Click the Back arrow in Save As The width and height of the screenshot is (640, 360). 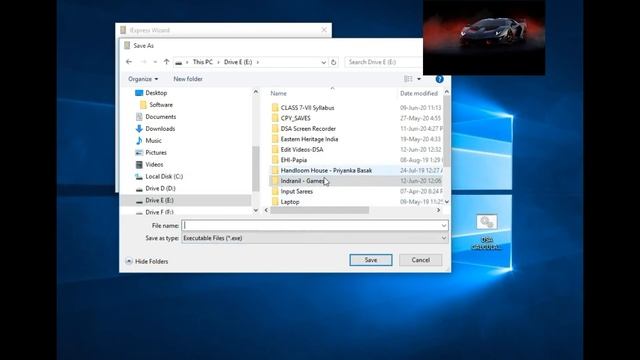pos(129,62)
